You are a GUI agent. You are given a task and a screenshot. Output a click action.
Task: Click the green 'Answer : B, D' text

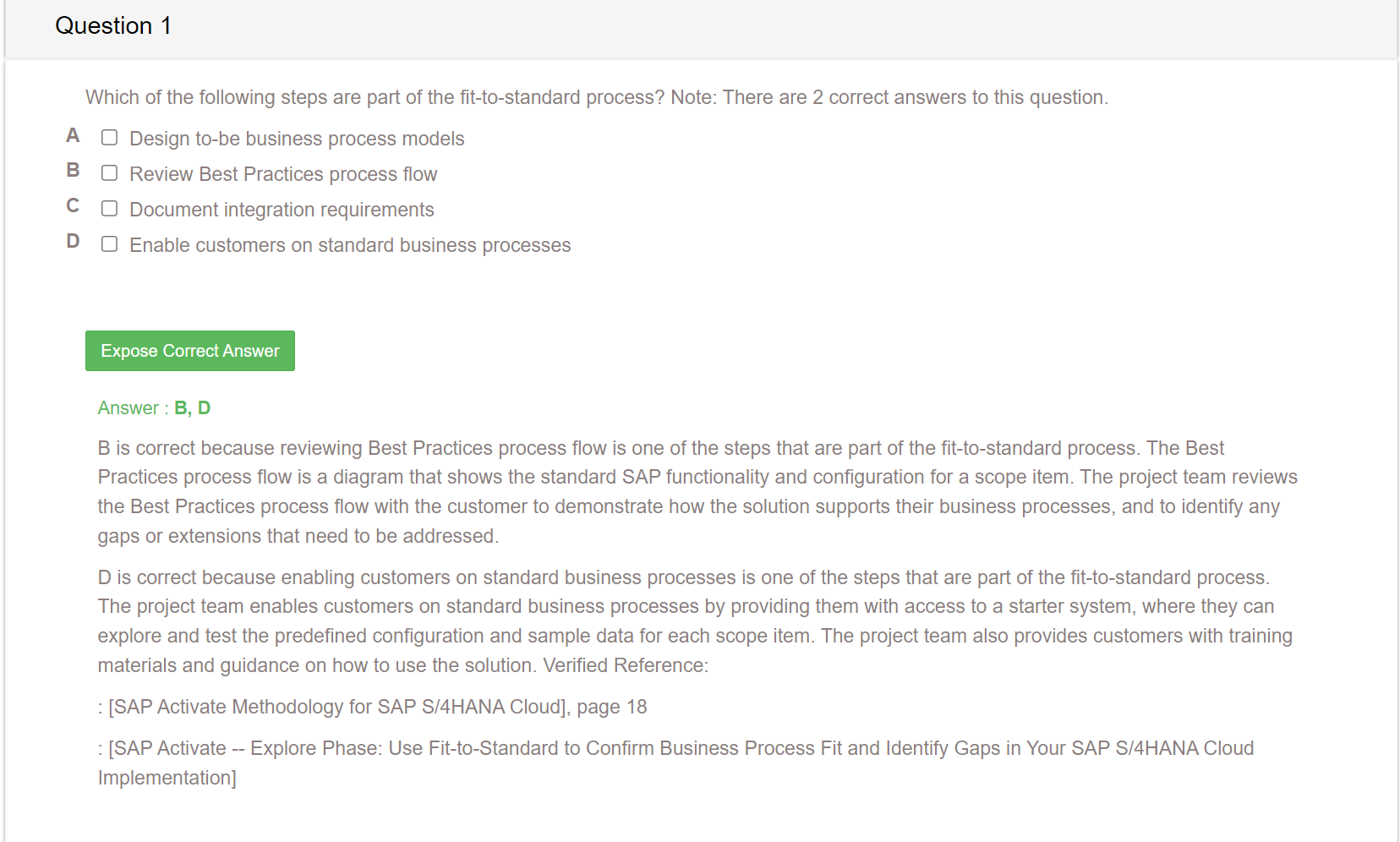(154, 408)
